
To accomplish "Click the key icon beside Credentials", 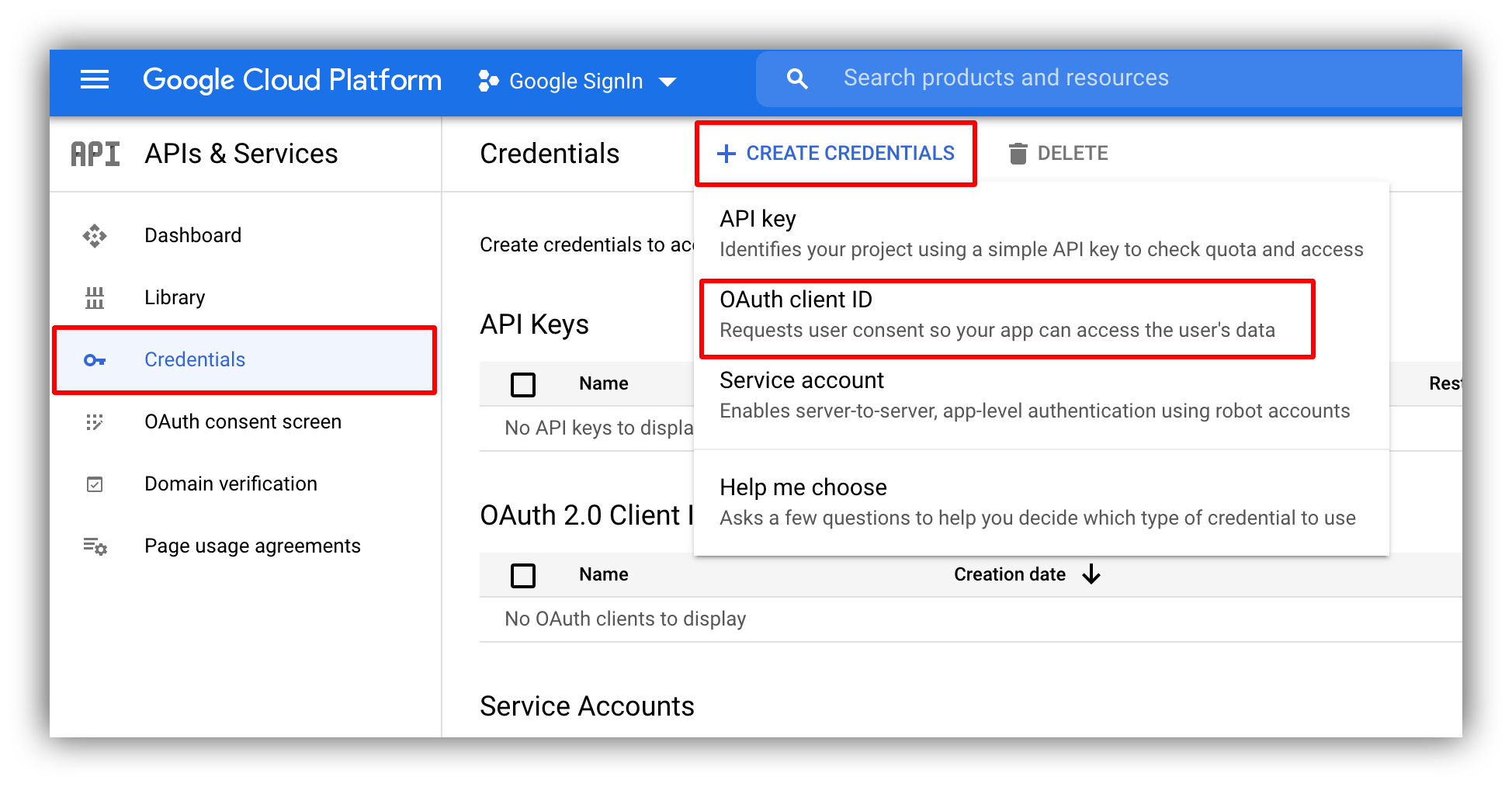I will [94, 359].
